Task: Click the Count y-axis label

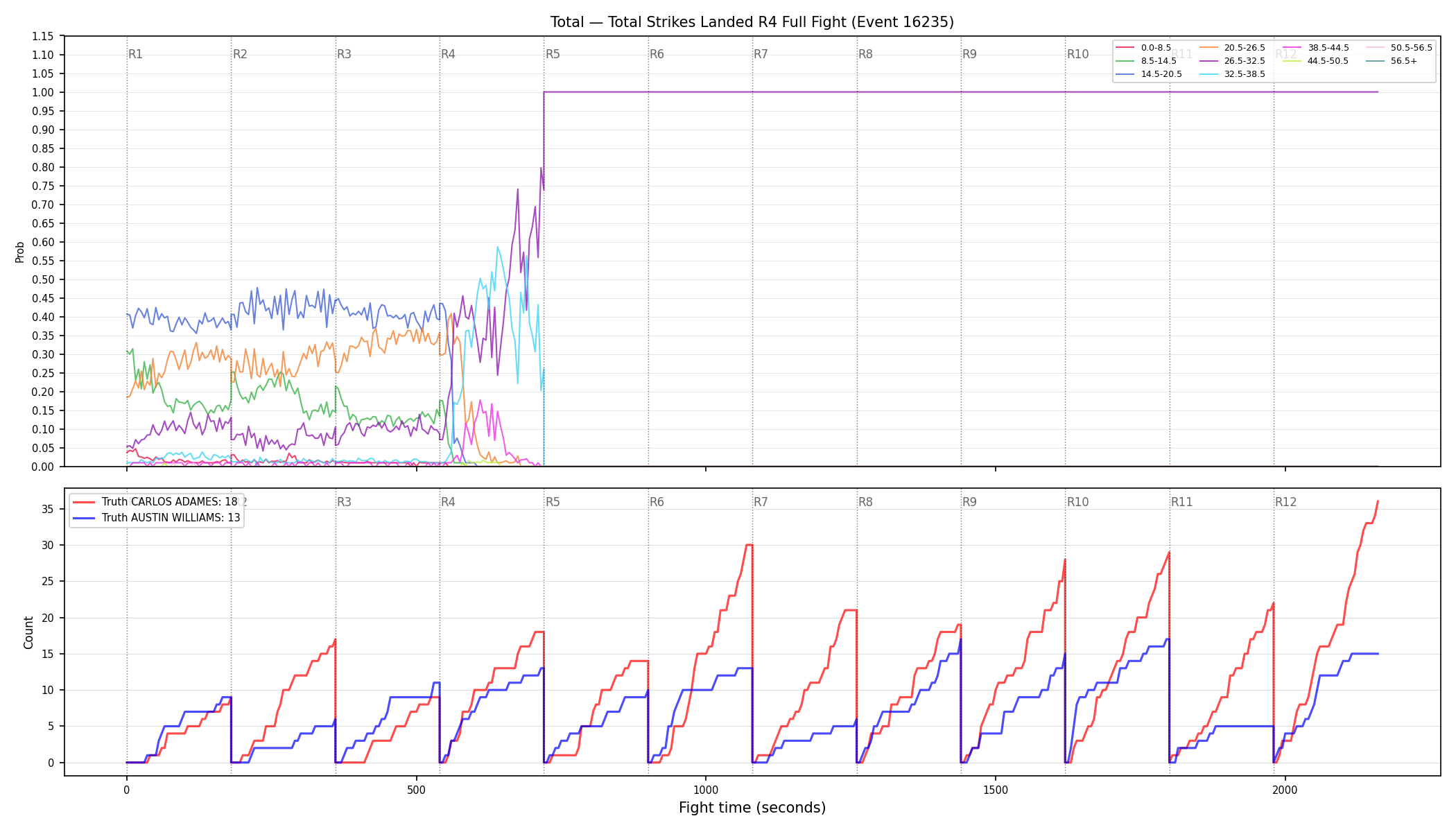Action: tap(28, 632)
